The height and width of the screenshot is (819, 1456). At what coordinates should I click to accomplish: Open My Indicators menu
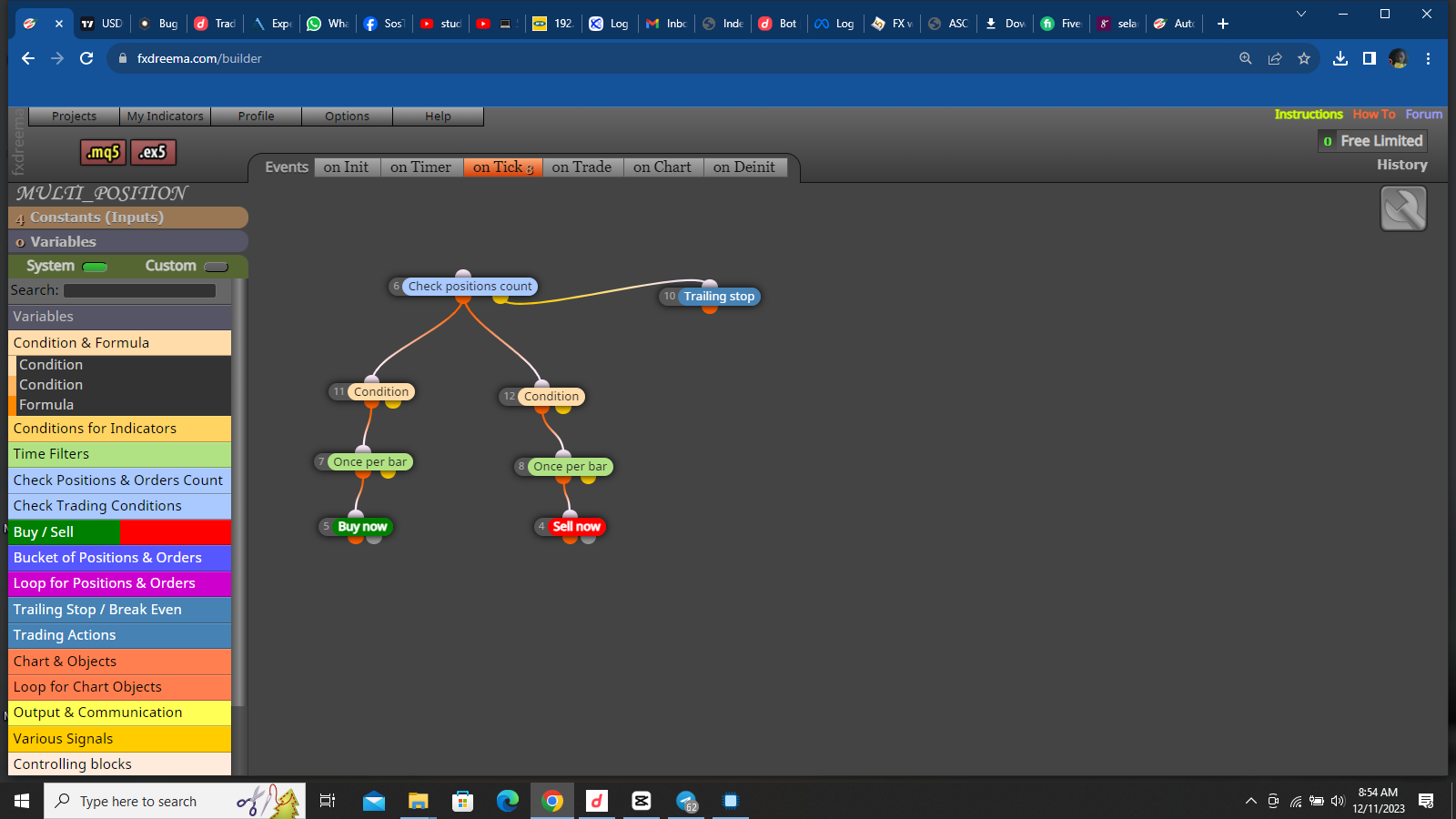point(165,116)
